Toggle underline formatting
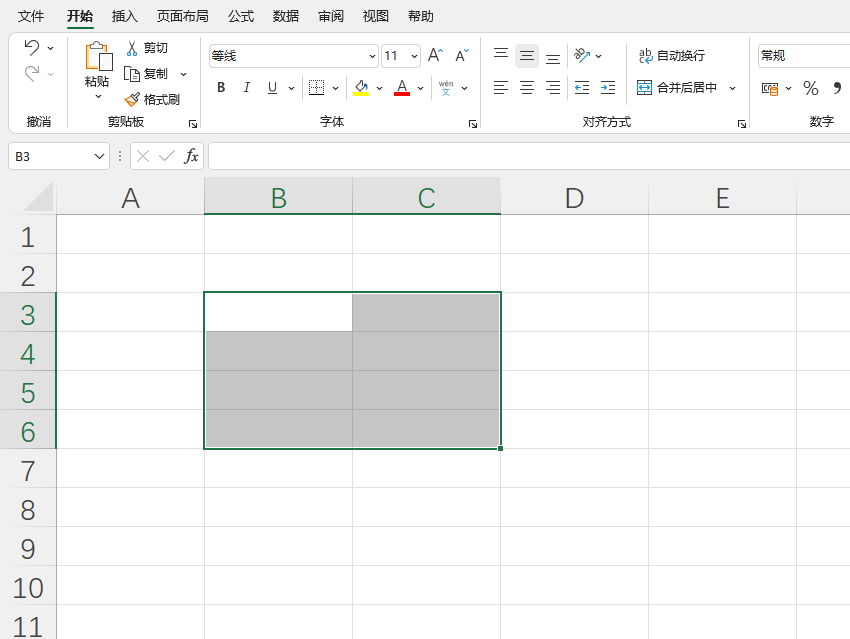The image size is (850, 639). [x=273, y=87]
